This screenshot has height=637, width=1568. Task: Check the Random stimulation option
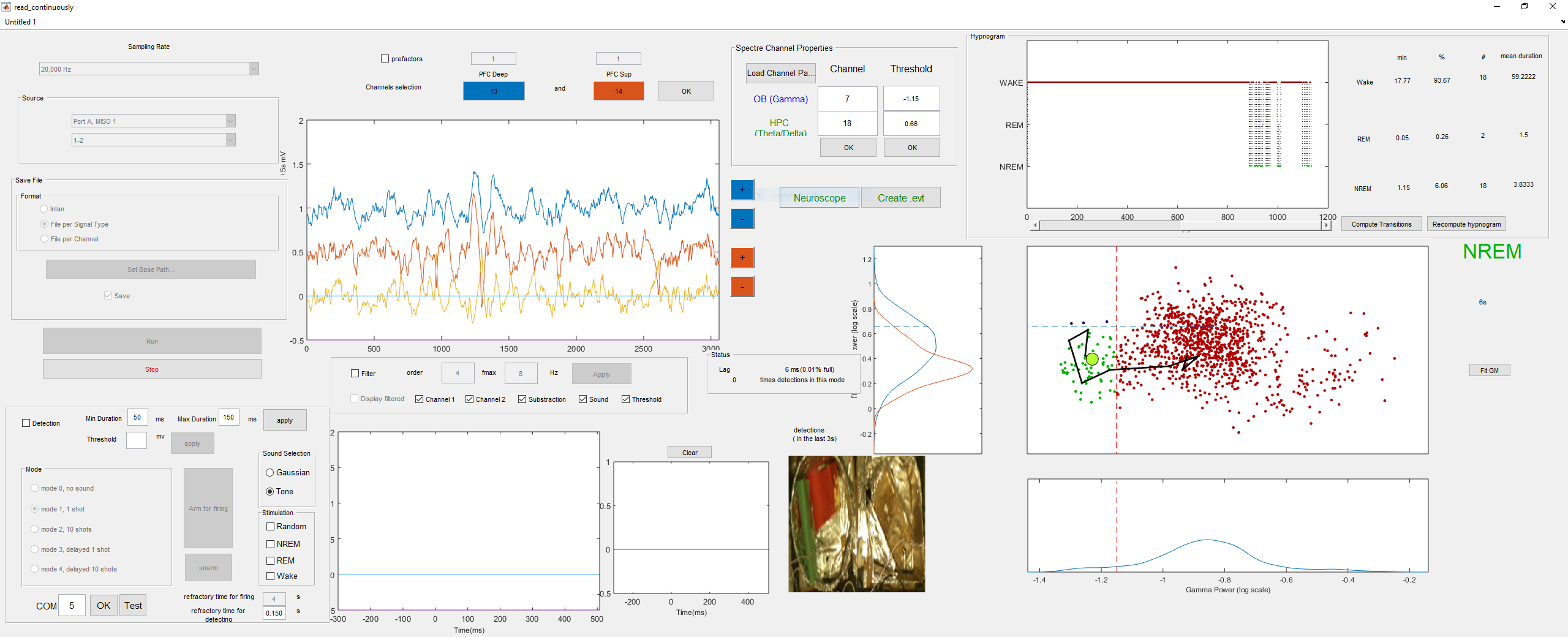(269, 526)
